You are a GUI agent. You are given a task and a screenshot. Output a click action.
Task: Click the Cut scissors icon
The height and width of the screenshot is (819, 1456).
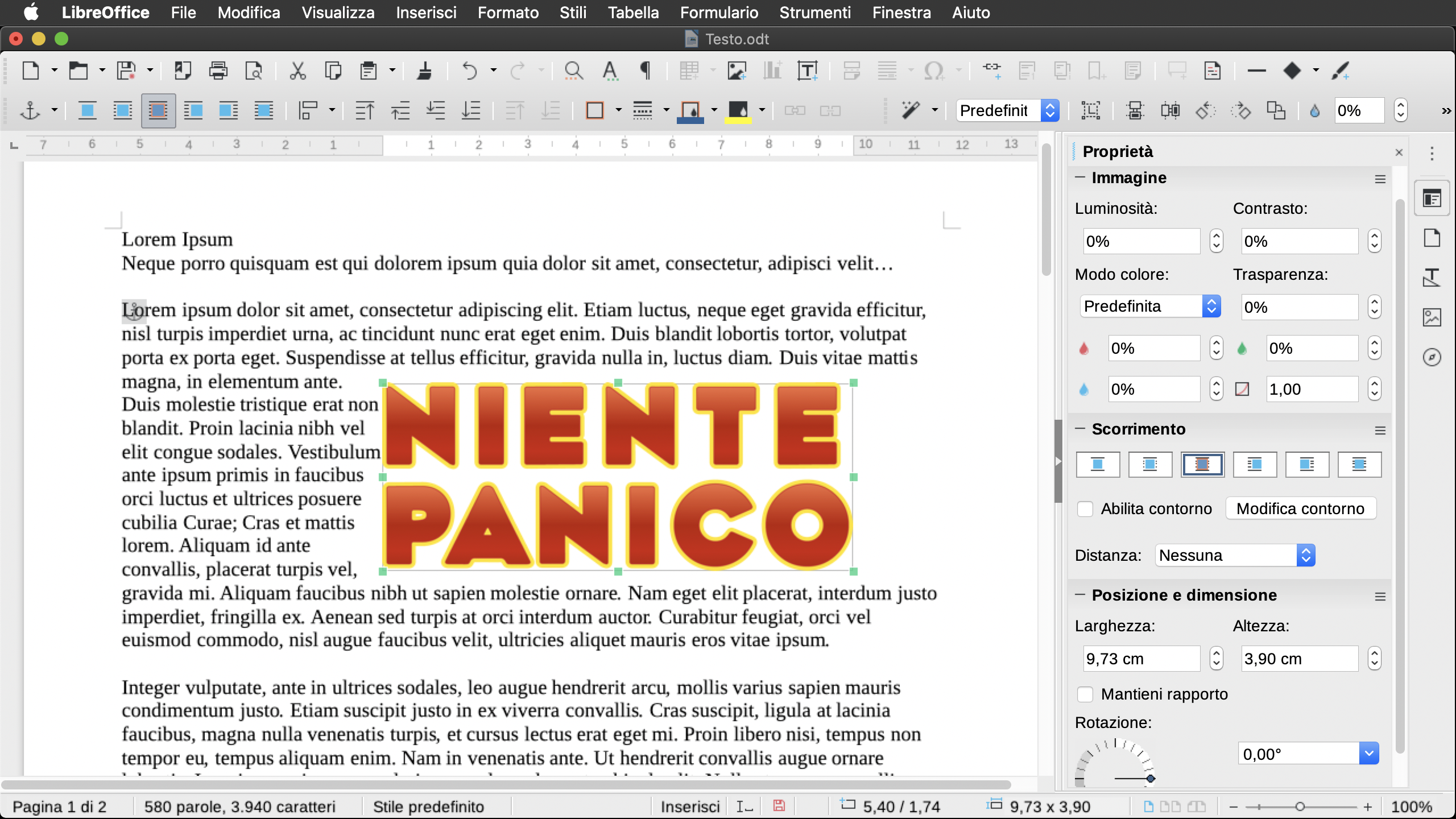pyautogui.click(x=297, y=71)
